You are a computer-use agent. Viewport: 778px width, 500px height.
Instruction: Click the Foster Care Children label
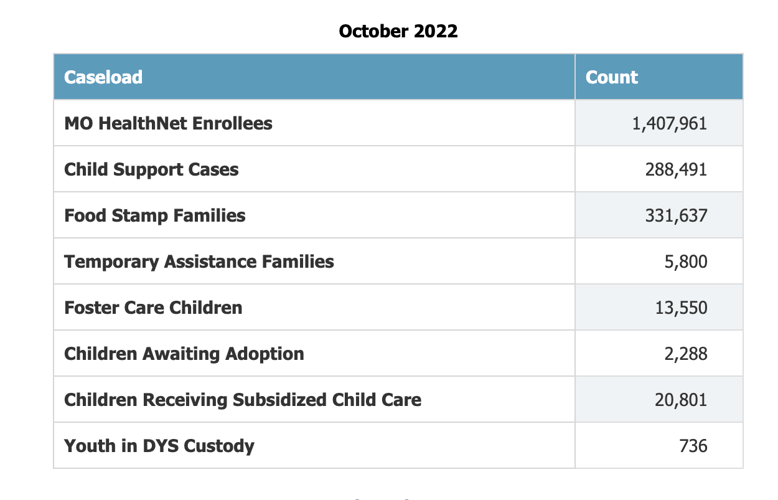[x=153, y=307]
